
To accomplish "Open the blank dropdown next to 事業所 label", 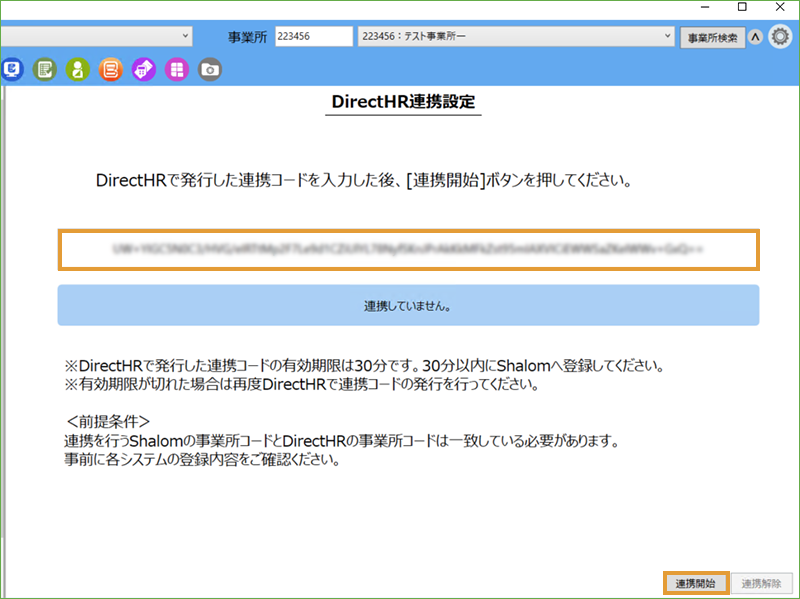I will coord(96,36).
